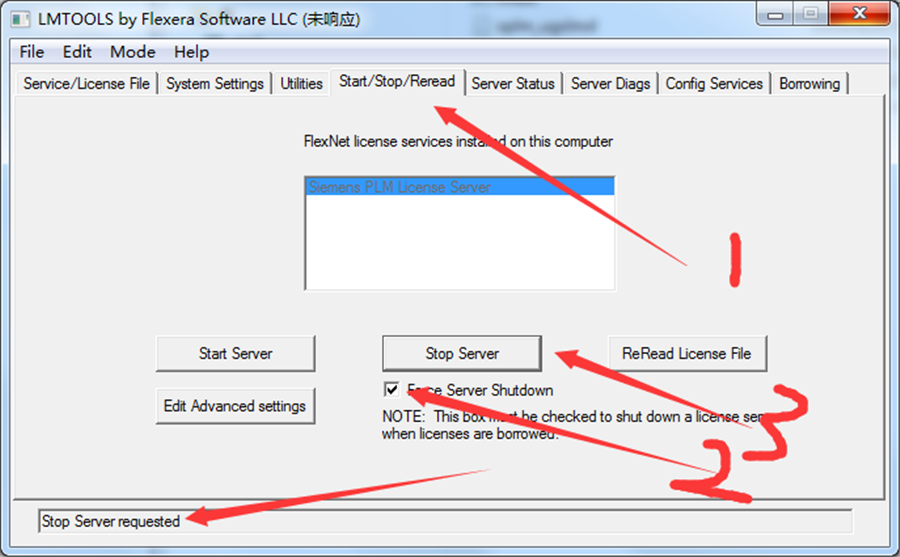The height and width of the screenshot is (557, 900).
Task: Select the Start/Stop/Reread tab
Action: tap(397, 82)
